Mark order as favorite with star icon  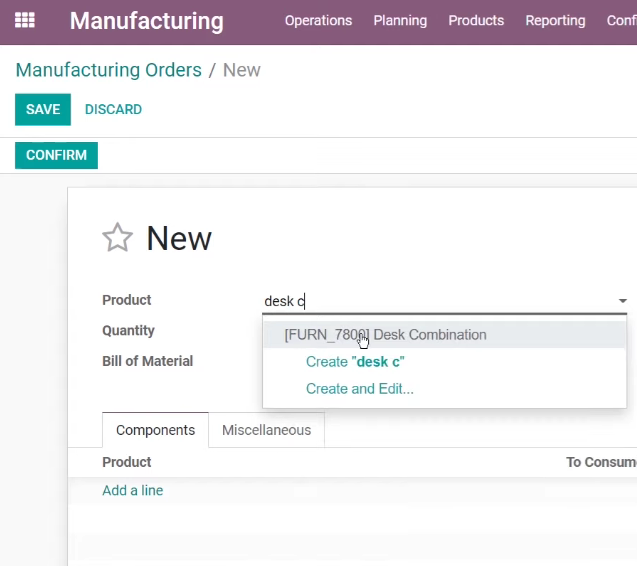pyautogui.click(x=117, y=238)
